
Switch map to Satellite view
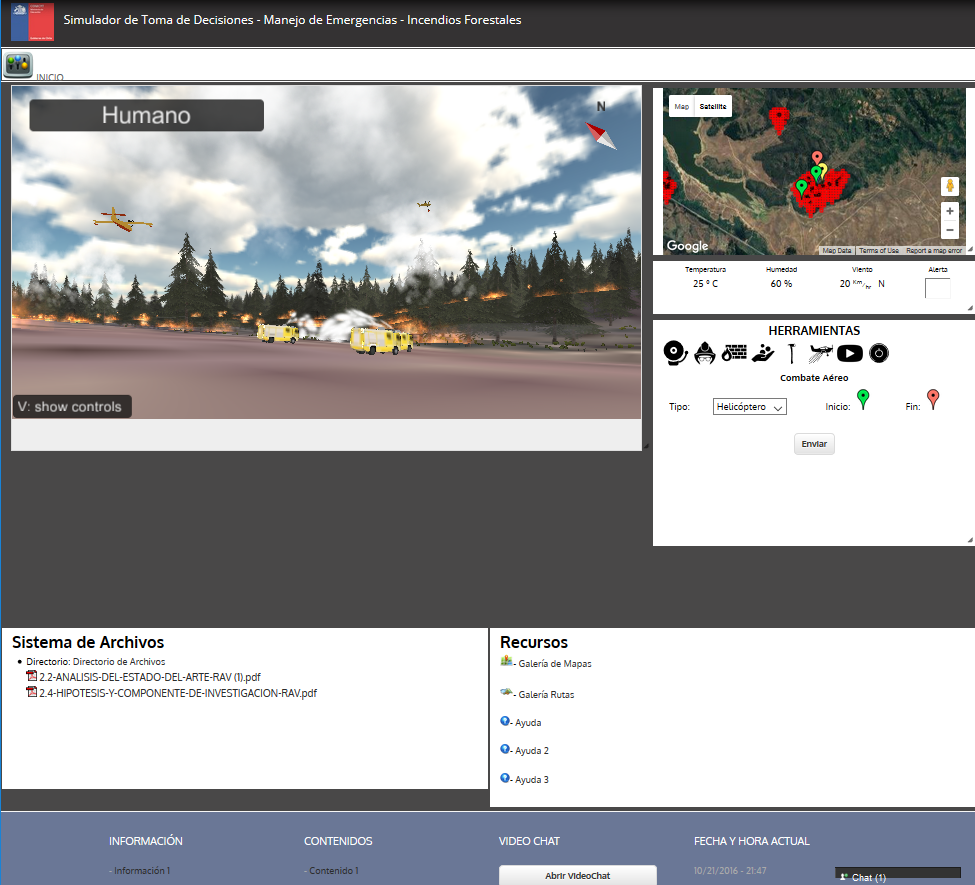pos(713,106)
